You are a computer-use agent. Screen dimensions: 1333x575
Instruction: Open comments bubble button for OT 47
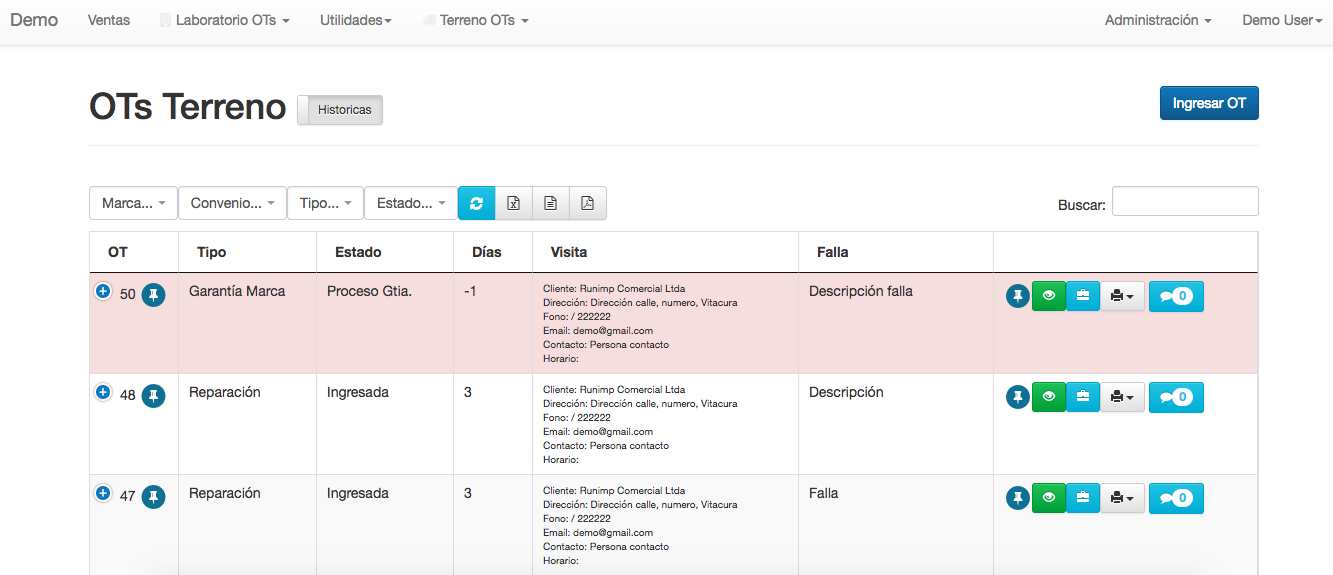[x=1176, y=498]
